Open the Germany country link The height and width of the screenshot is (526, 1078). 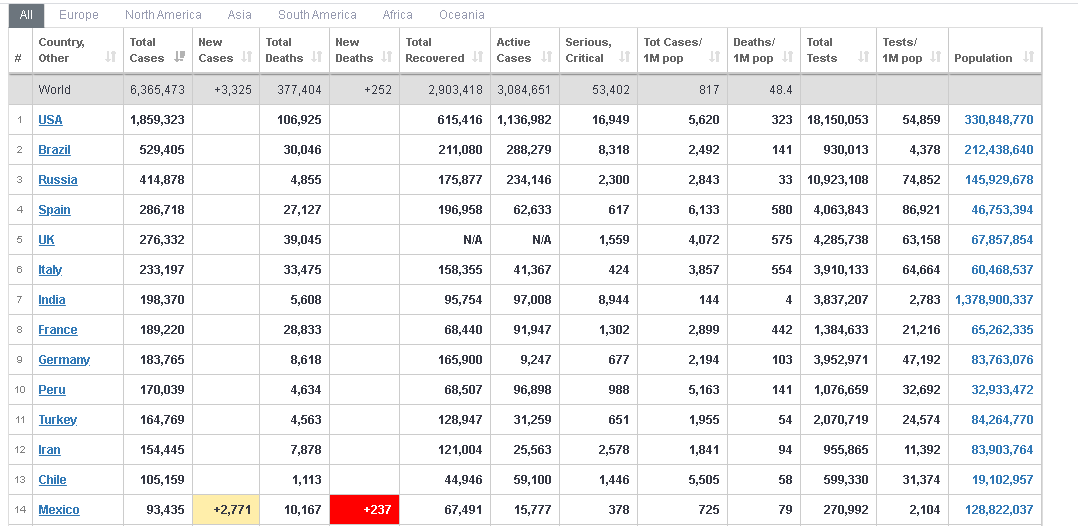point(64,360)
